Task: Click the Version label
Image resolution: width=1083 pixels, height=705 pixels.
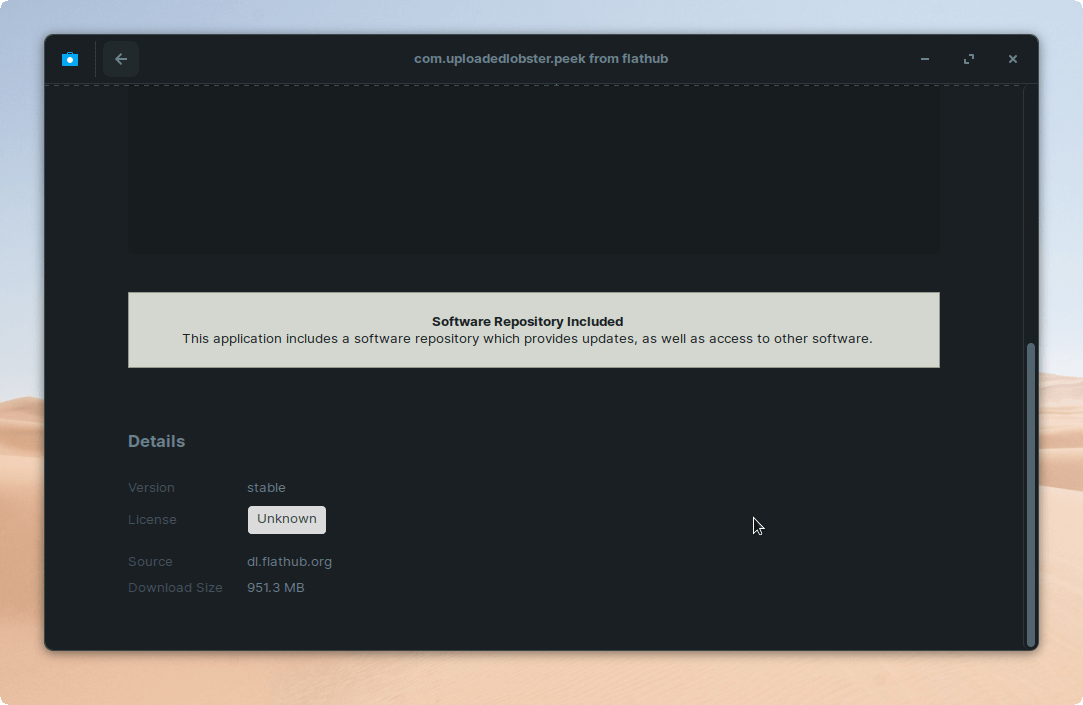Action: point(151,488)
